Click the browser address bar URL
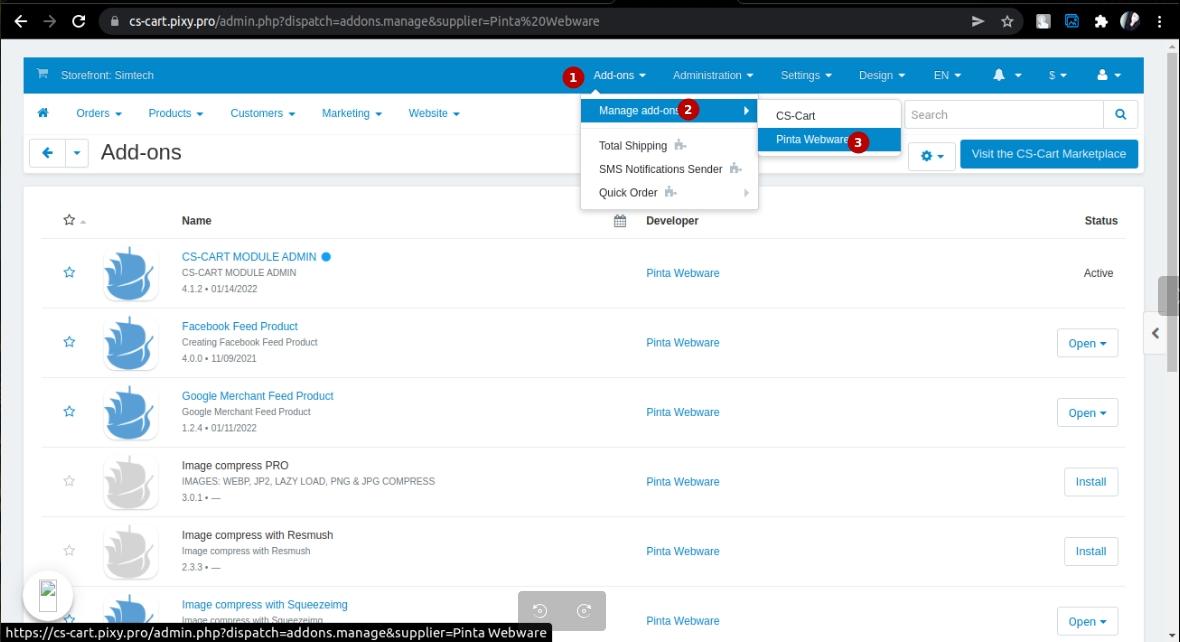Image resolution: width=1180 pixels, height=642 pixels. pos(363,21)
